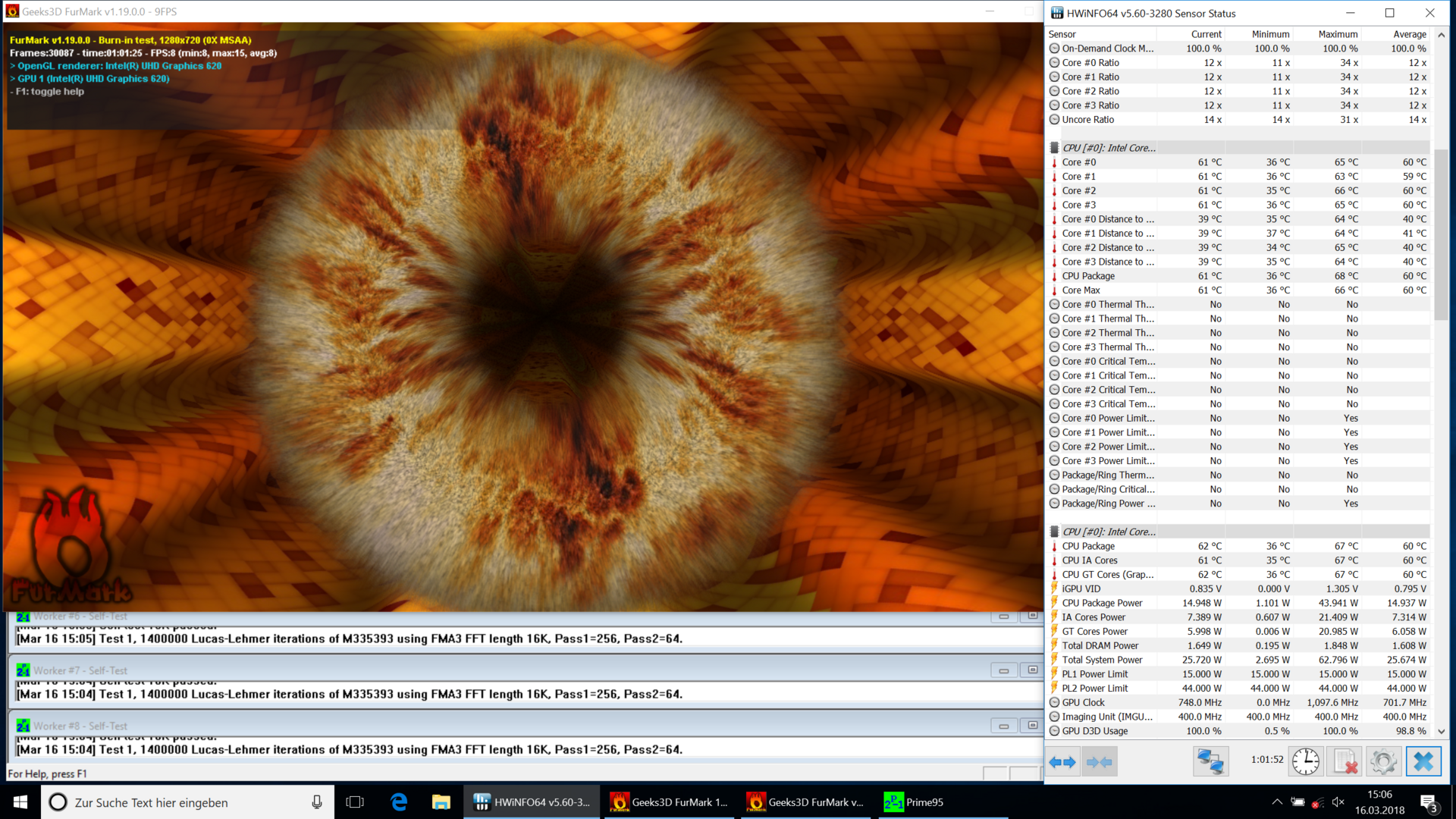Select the CPU GT Cores temperature row
The height and width of the screenshot is (819, 1456).
(1238, 575)
